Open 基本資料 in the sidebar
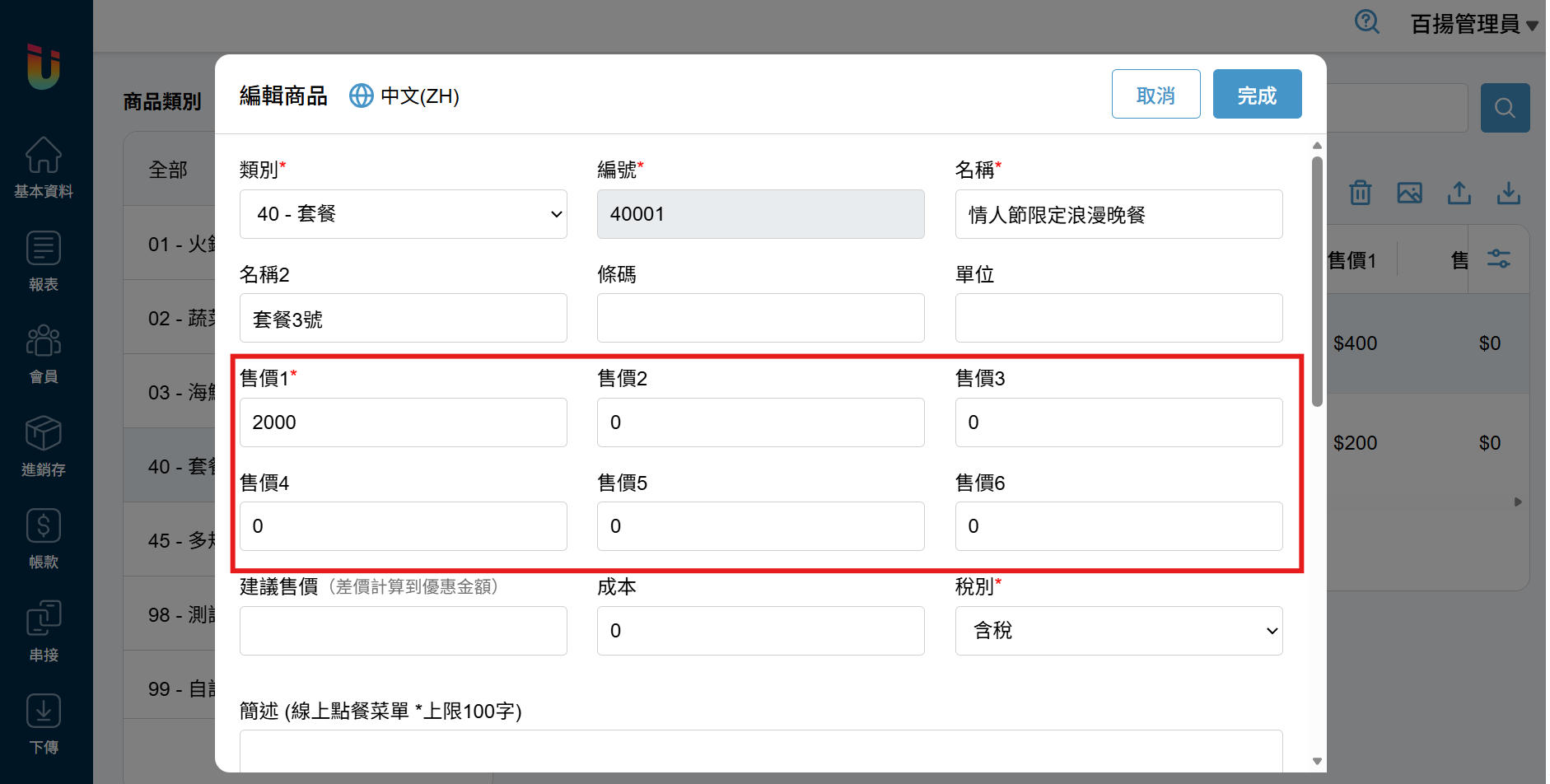The image size is (1550, 784). pyautogui.click(x=44, y=167)
